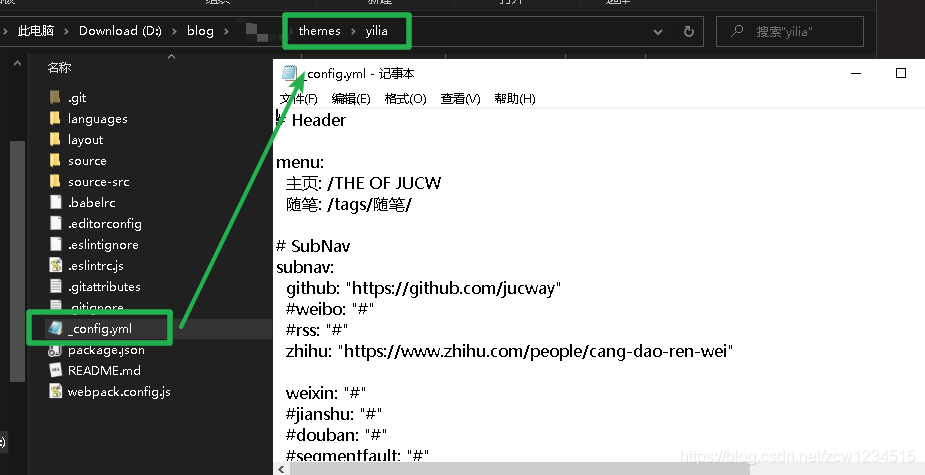Expand chevron after 此电脑 in path

pos(66,31)
